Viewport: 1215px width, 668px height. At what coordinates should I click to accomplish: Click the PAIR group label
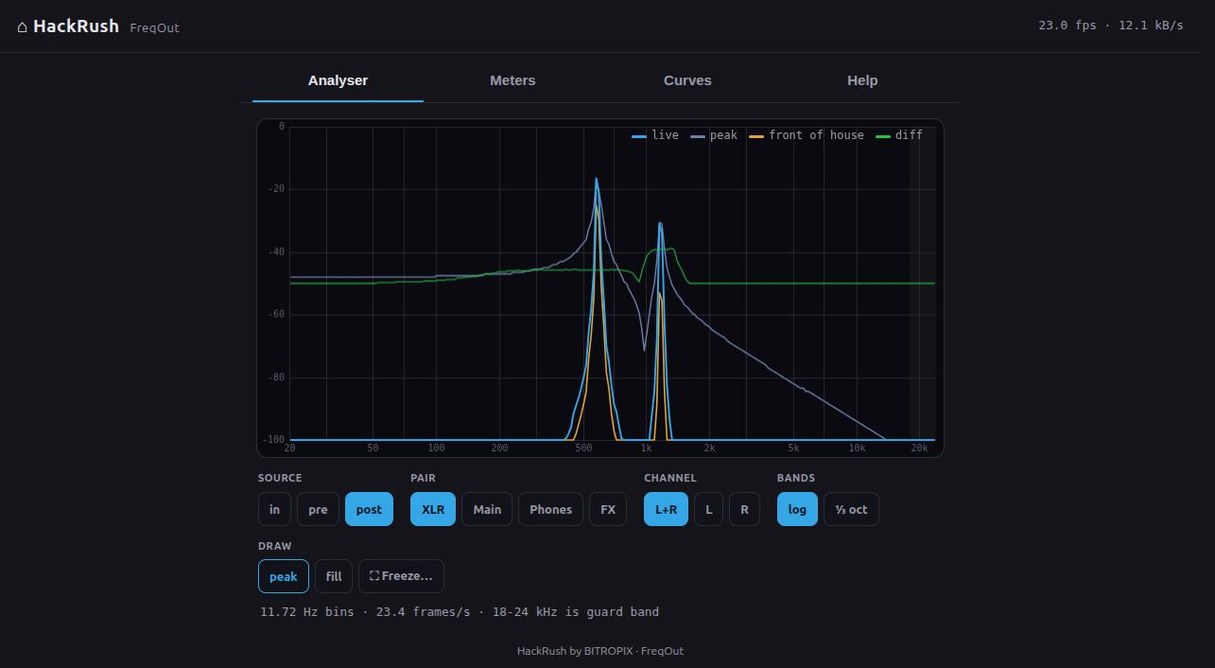(423, 478)
